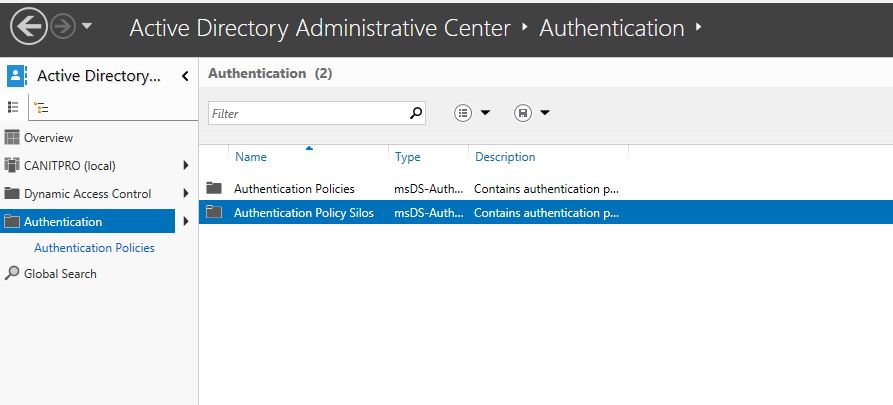
Task: Click Dynamic Access Control folder icon
Action: tap(11, 193)
